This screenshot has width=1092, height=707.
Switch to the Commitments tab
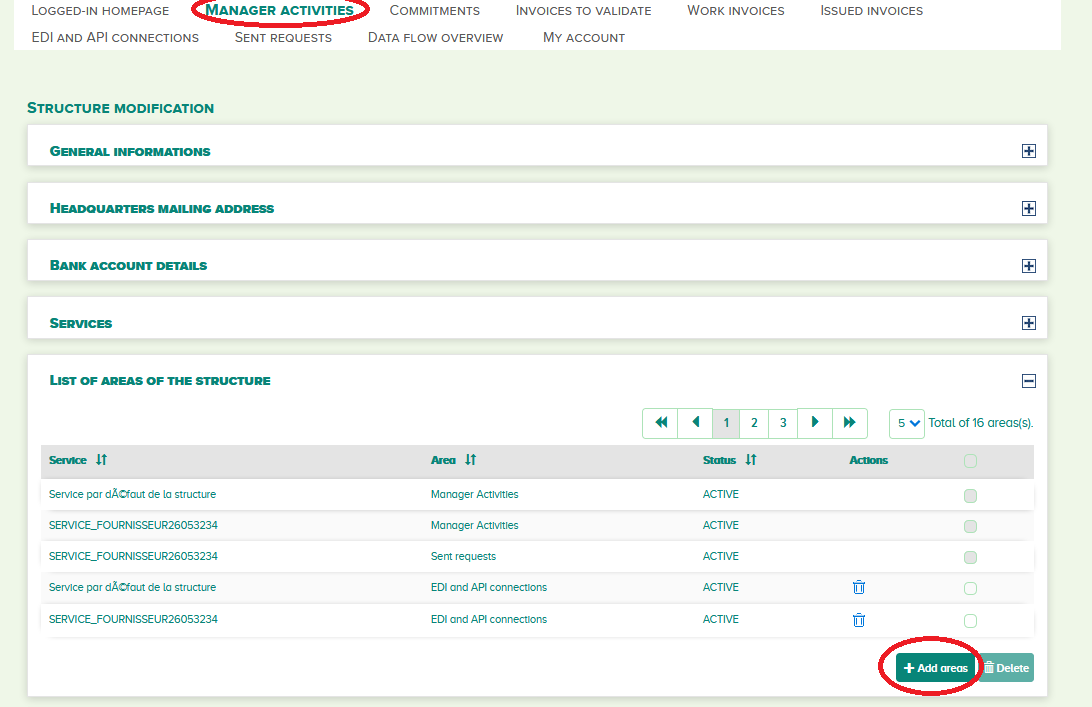(x=435, y=11)
